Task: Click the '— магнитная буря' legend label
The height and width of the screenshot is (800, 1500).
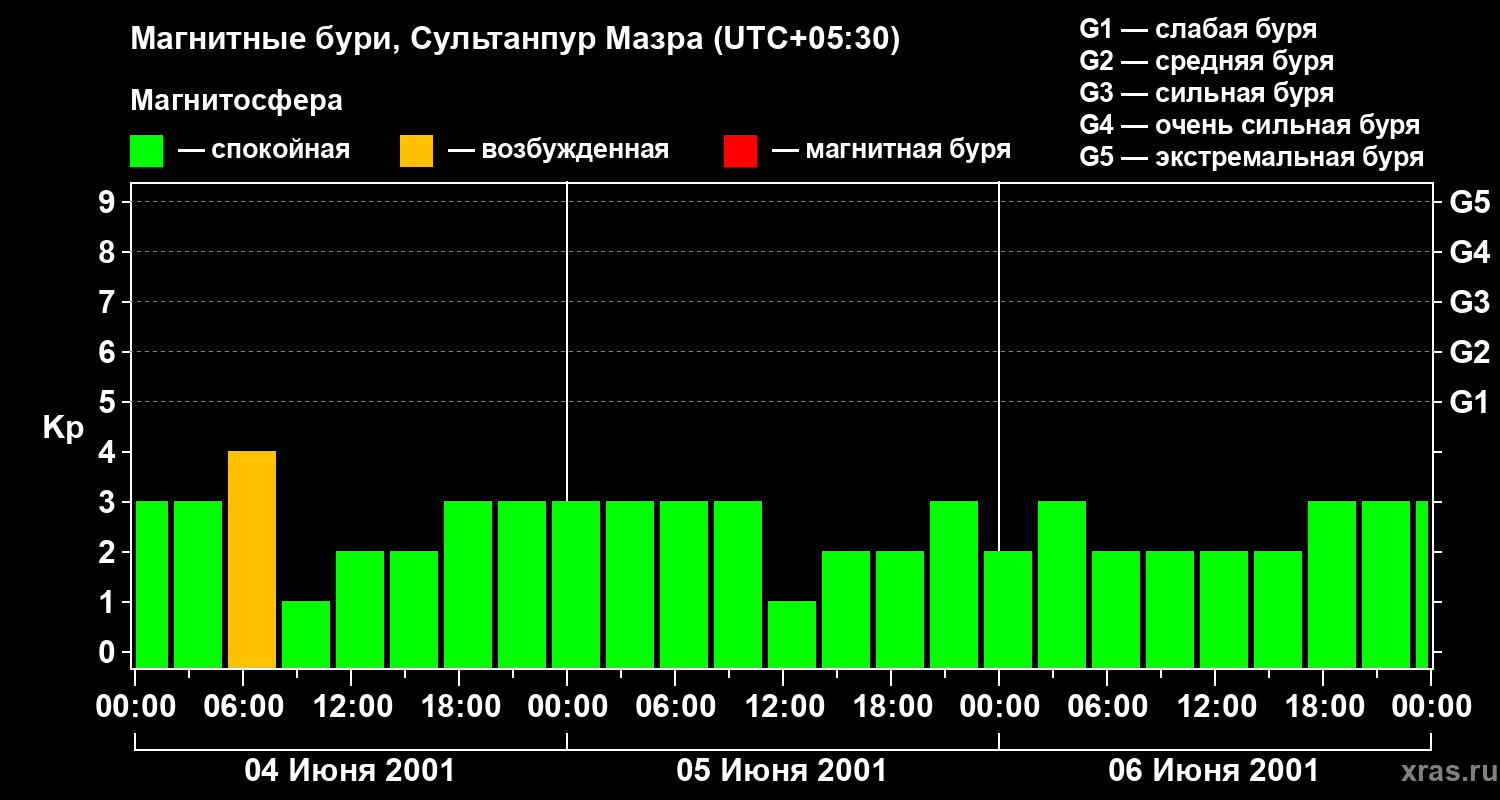Action: tap(892, 150)
